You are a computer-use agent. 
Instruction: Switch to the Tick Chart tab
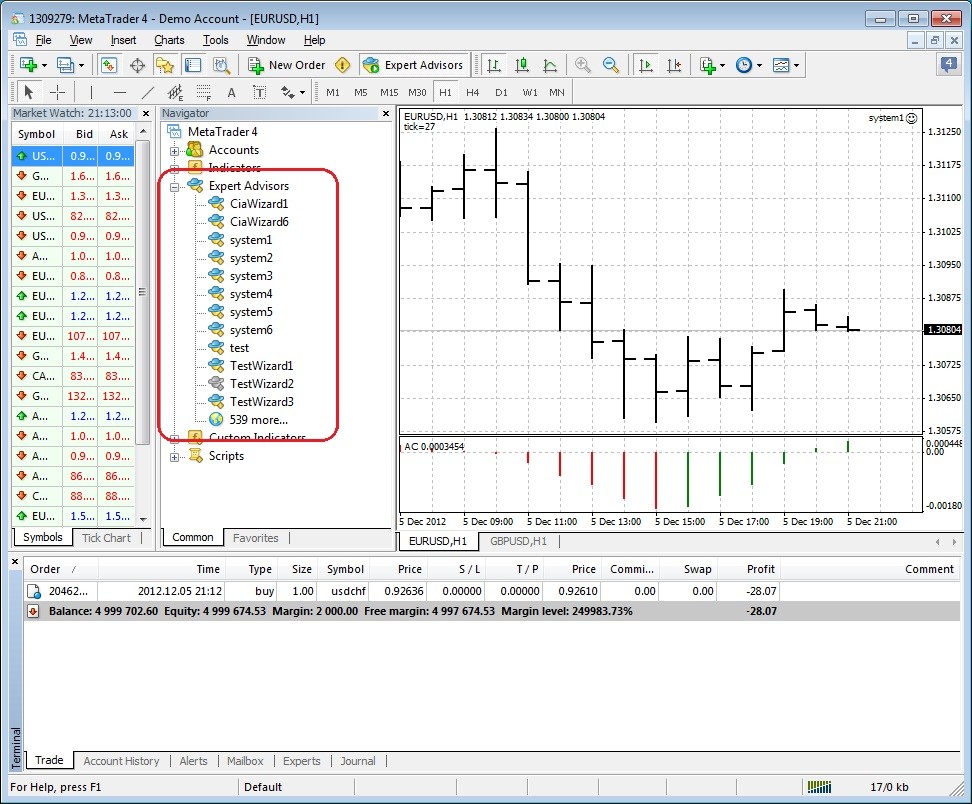(x=107, y=538)
